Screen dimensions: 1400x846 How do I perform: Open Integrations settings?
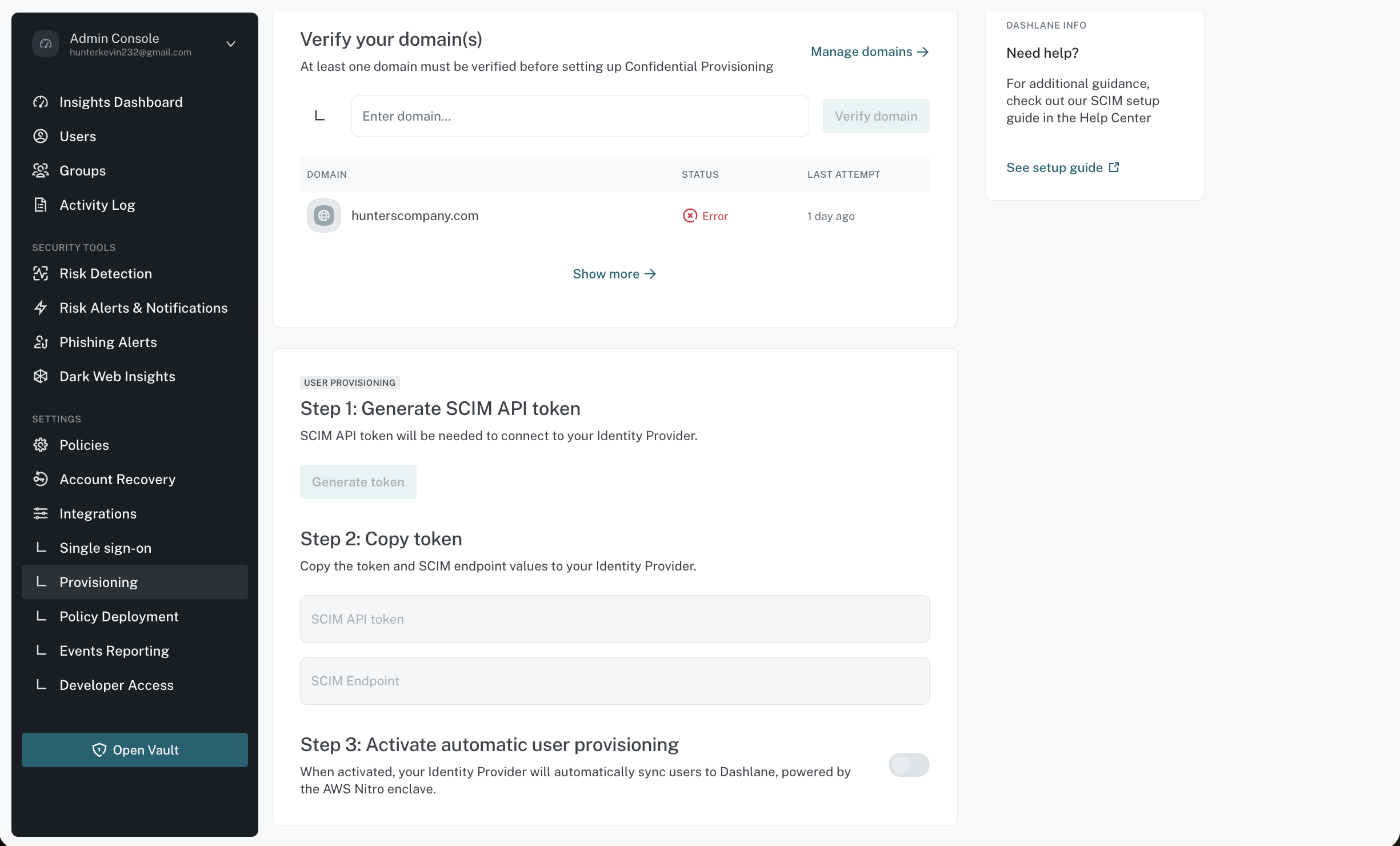coord(98,513)
